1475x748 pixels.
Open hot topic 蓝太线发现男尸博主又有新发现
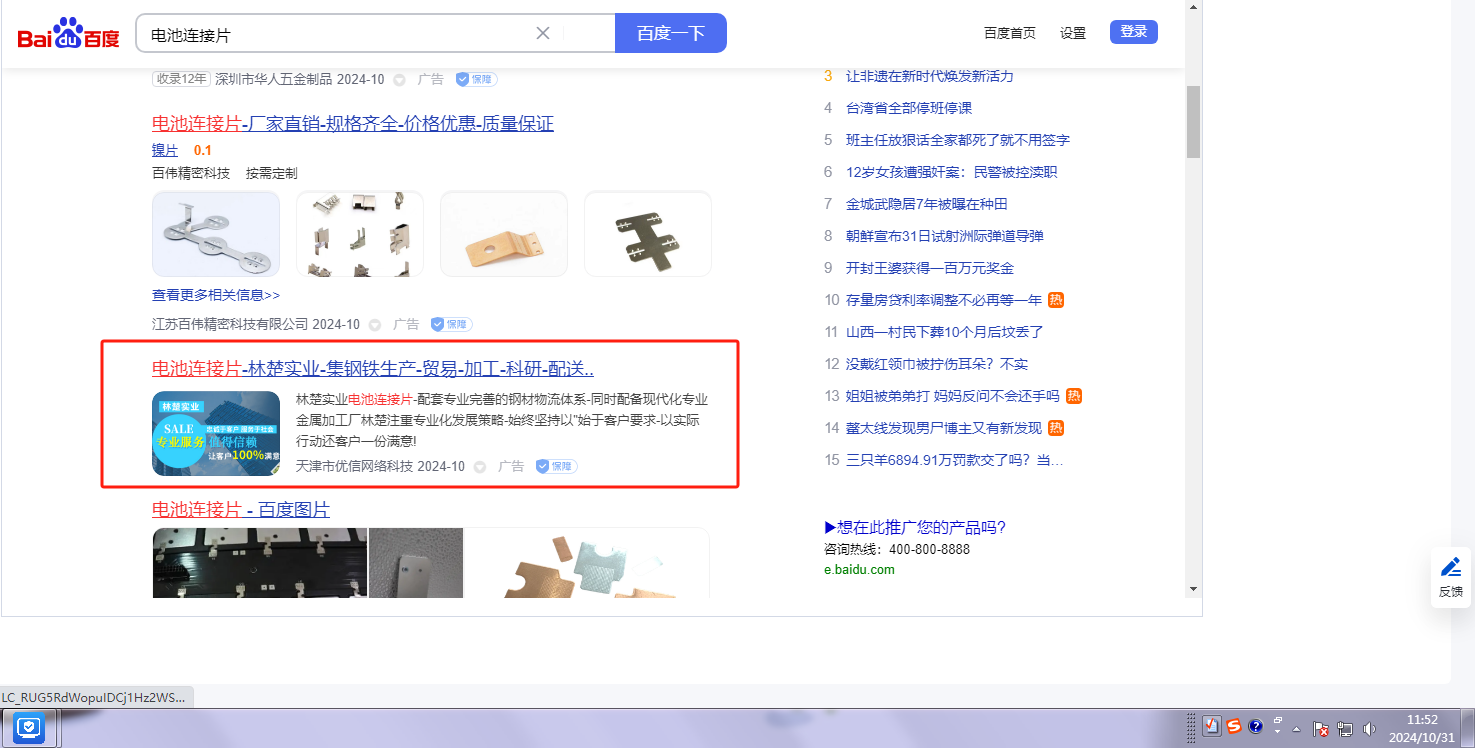944,428
